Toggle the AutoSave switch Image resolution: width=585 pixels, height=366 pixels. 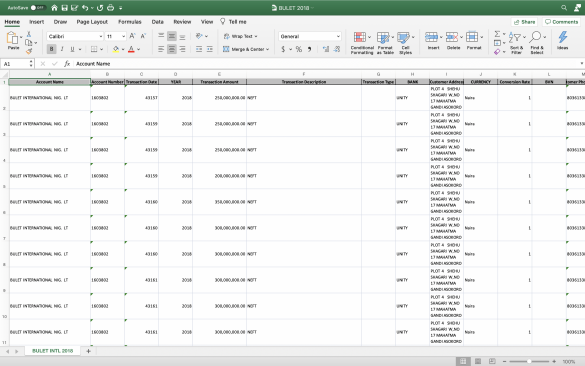pos(37,7)
